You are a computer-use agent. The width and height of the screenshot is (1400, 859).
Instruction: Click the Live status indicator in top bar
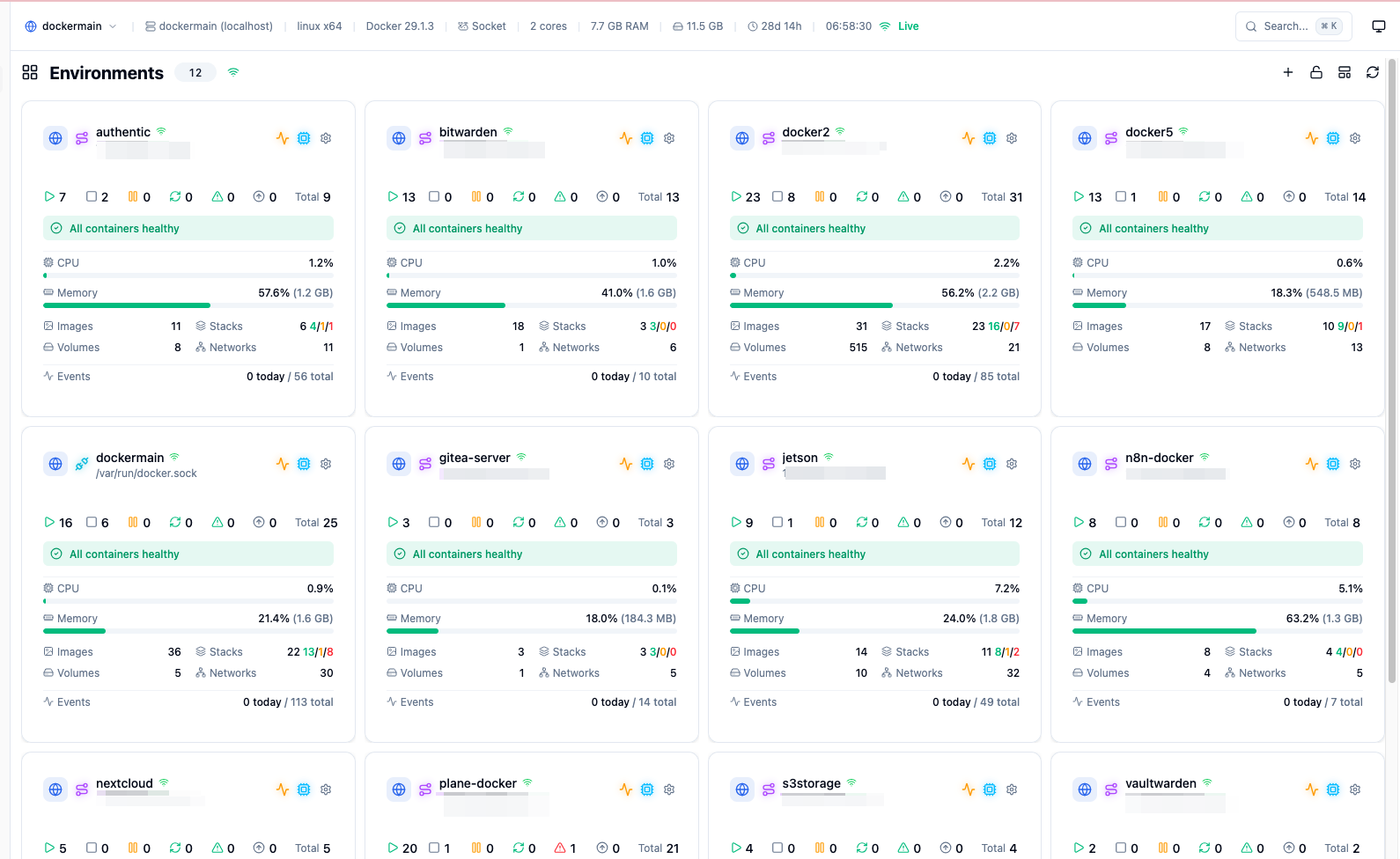(899, 26)
